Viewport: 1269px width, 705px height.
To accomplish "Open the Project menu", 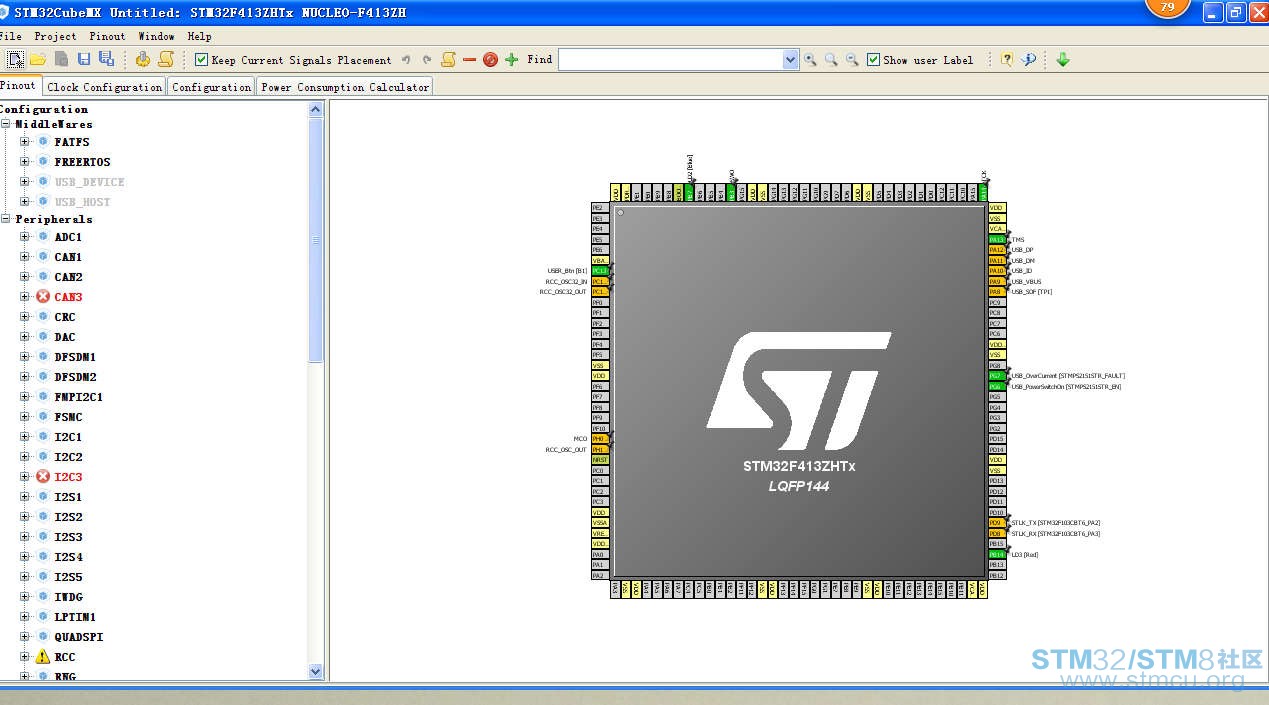I will point(55,36).
